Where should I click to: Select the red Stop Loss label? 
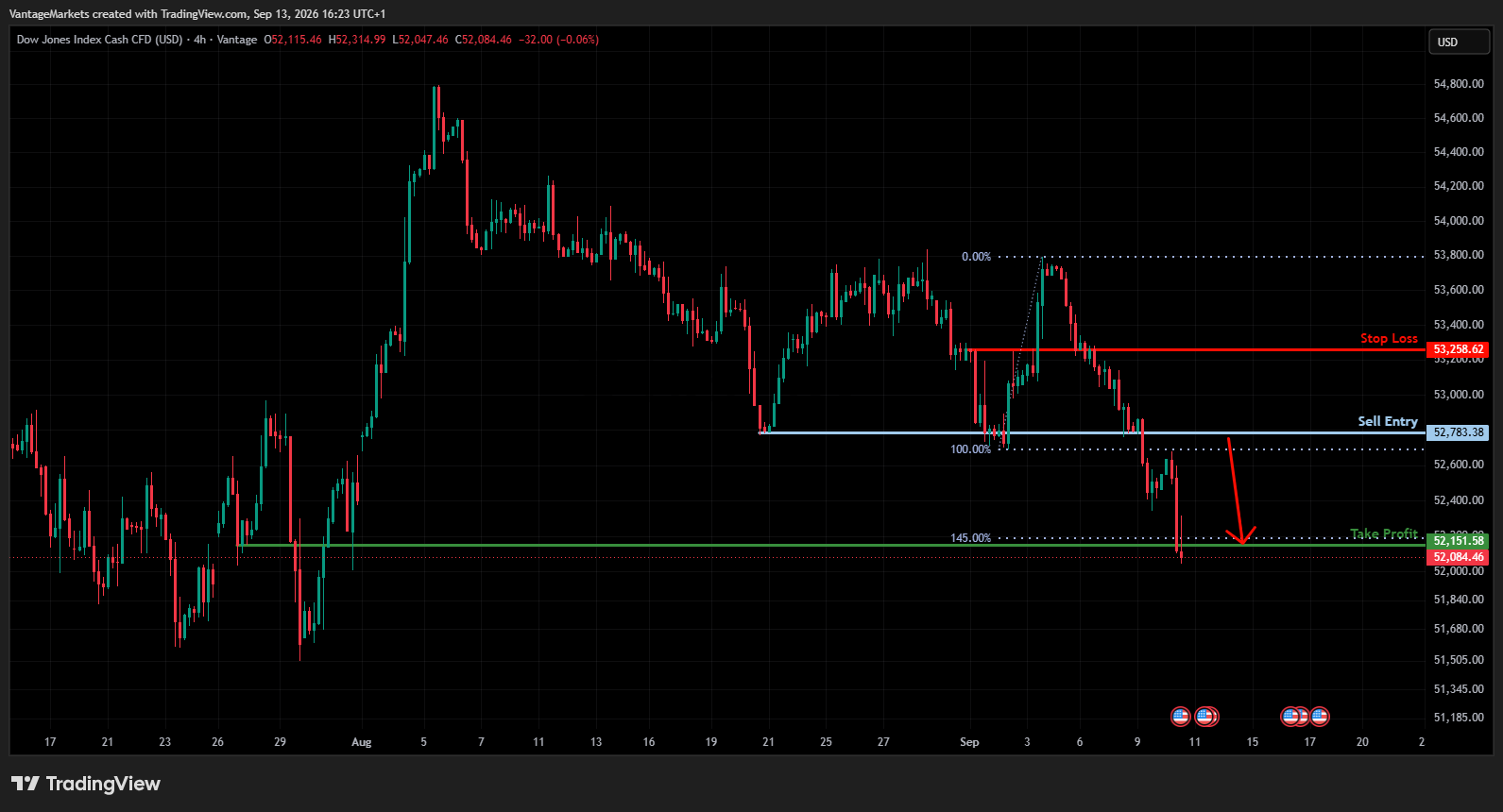pos(1389,338)
